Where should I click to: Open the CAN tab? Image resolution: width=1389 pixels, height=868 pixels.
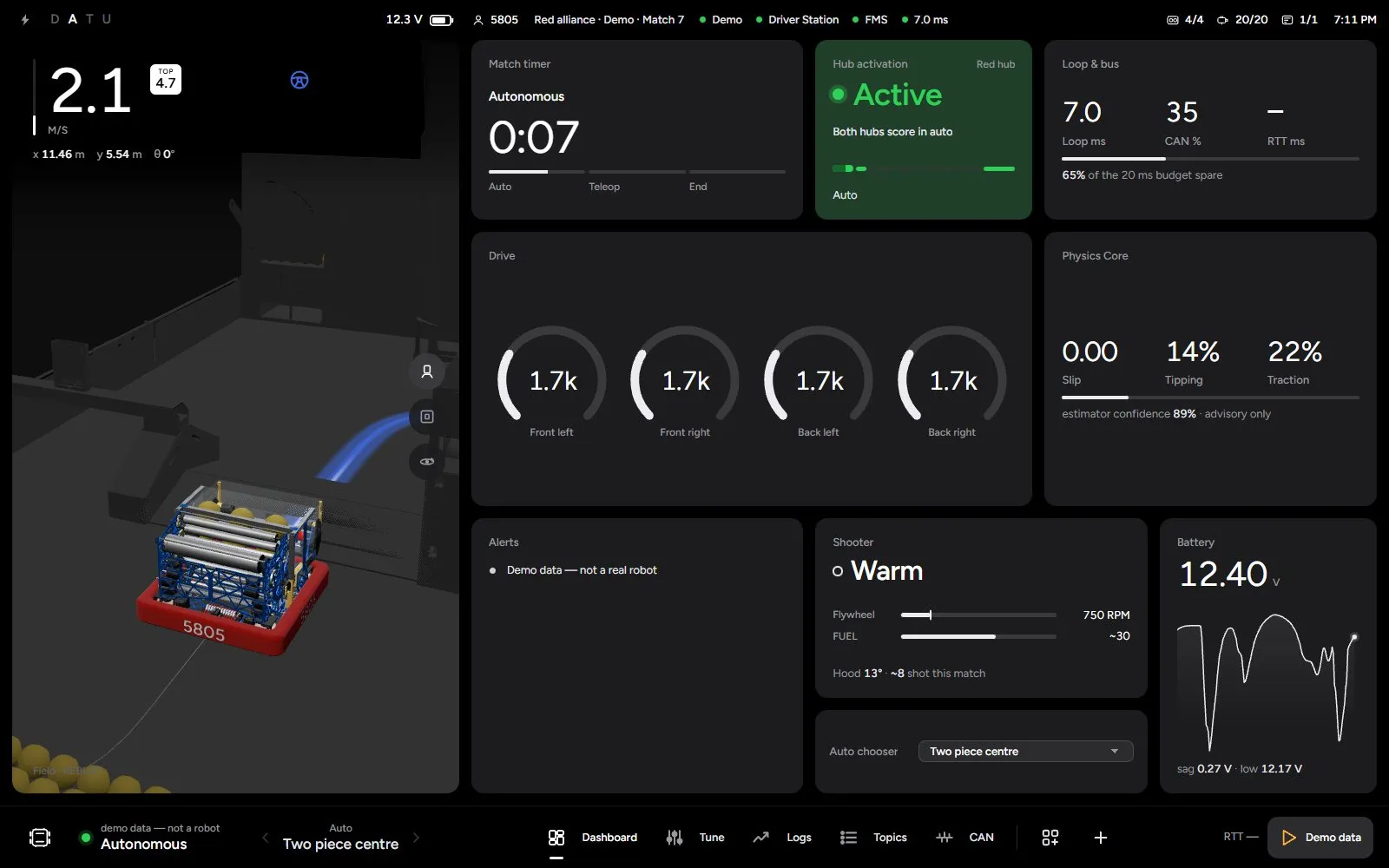point(965,838)
